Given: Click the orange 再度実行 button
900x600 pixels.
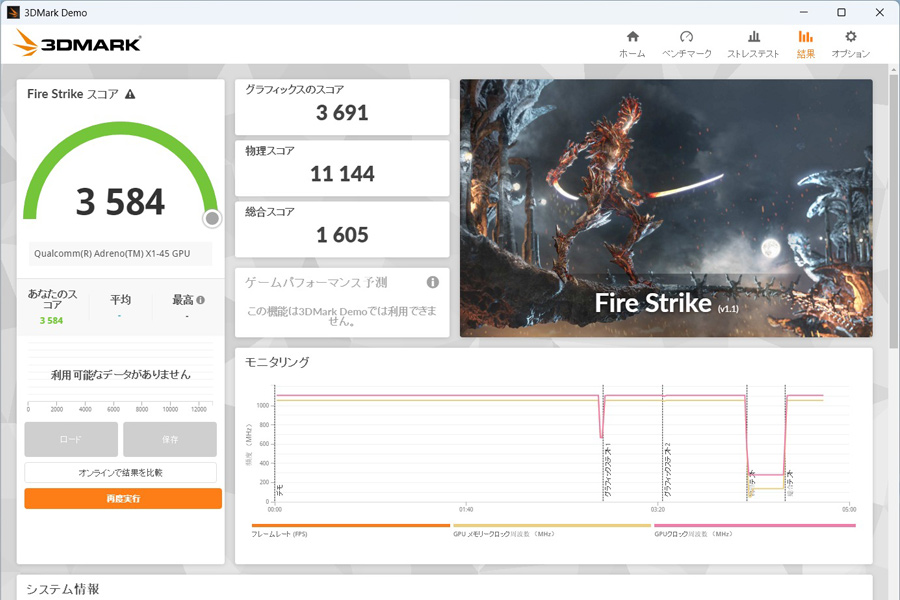Looking at the screenshot, I should tap(123, 498).
